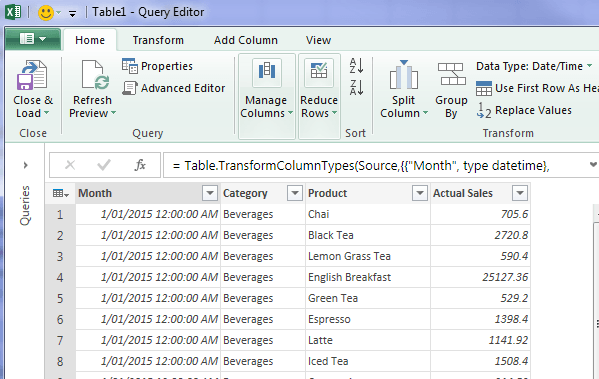Image resolution: width=599 pixels, height=379 pixels.
Task: Click the Iced Tea product cell
Action: point(367,361)
